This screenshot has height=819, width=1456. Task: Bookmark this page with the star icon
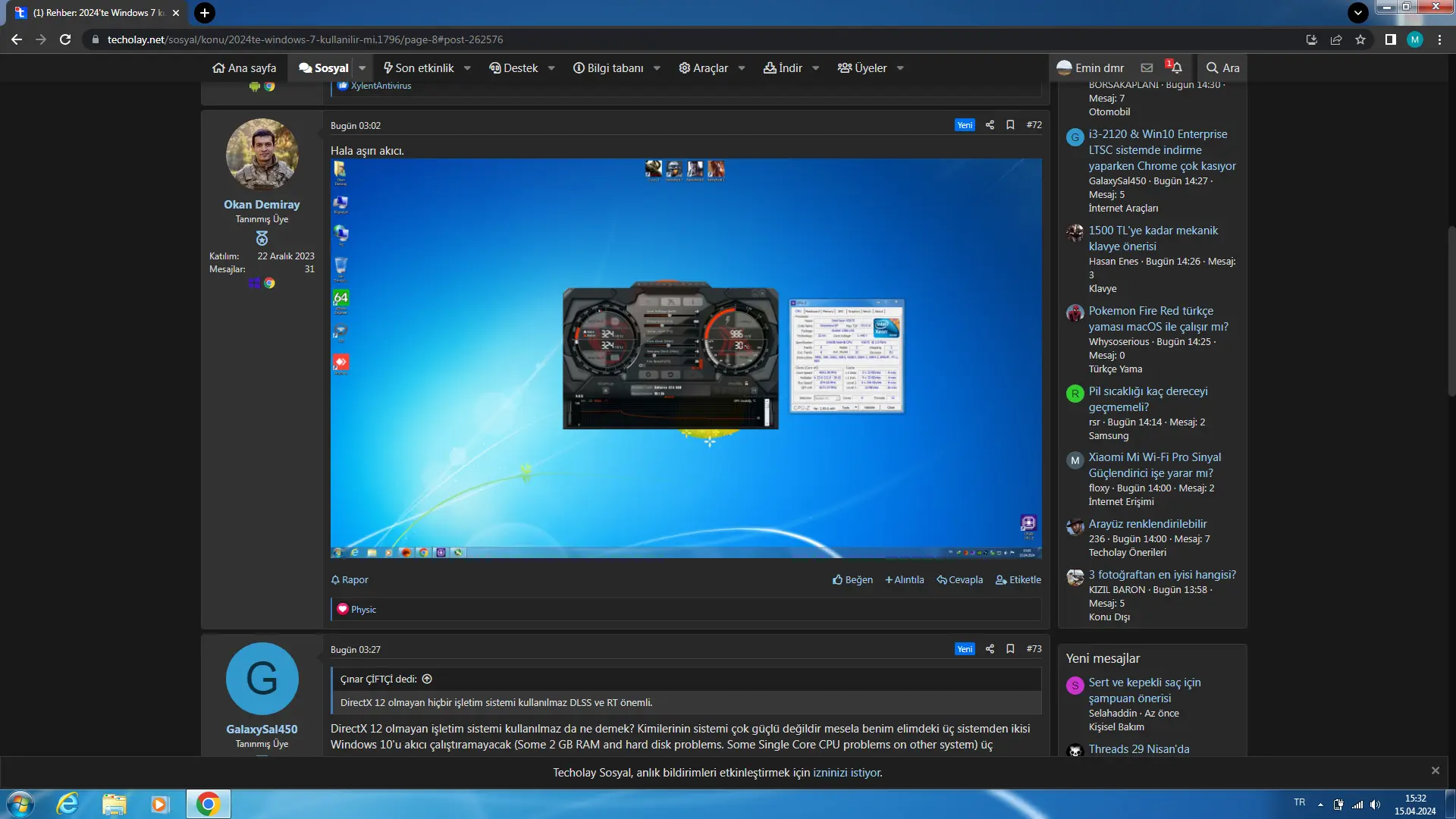(x=1360, y=39)
